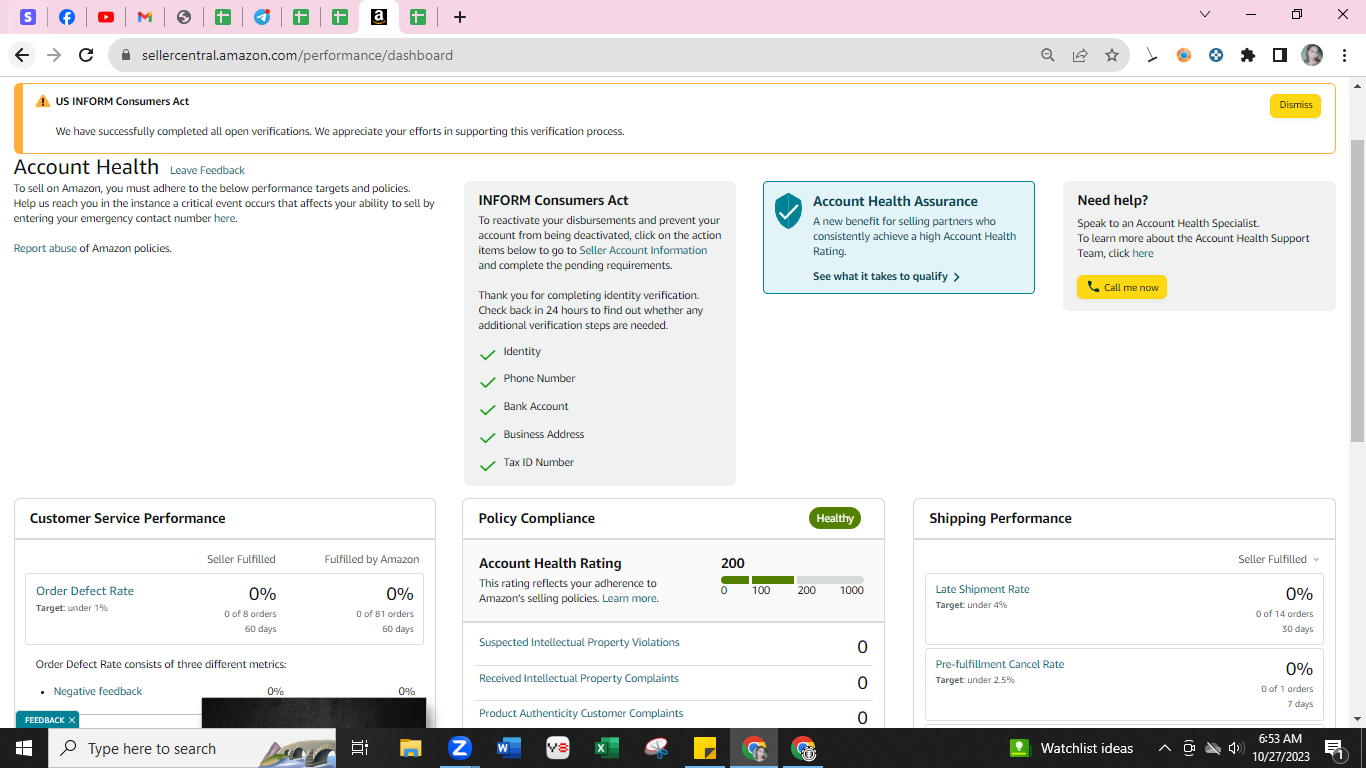Open the Extensions puzzle menu
Image resolution: width=1366 pixels, height=768 pixels.
coord(1248,55)
